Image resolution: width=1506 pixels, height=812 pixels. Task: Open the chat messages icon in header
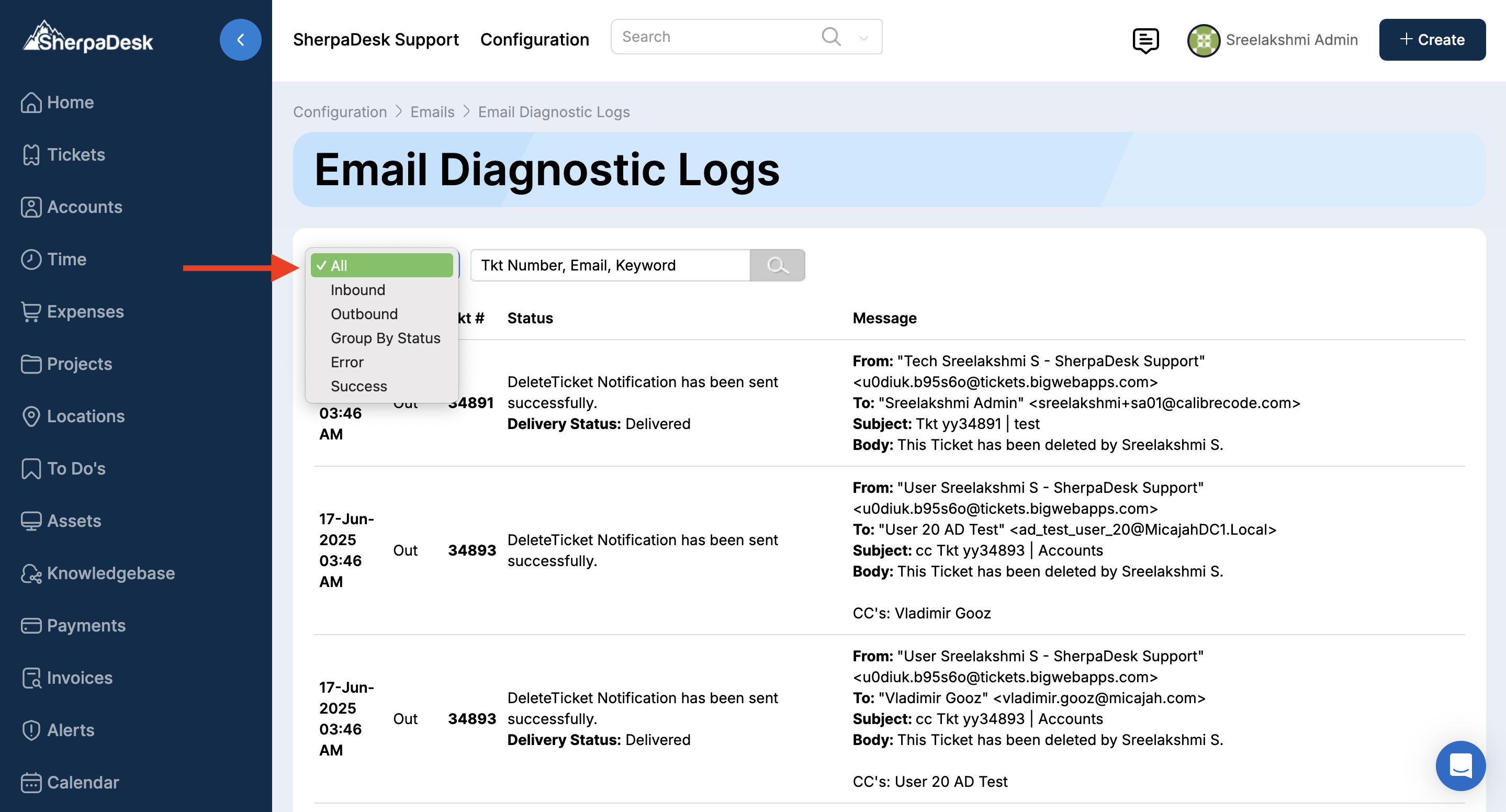click(1145, 40)
